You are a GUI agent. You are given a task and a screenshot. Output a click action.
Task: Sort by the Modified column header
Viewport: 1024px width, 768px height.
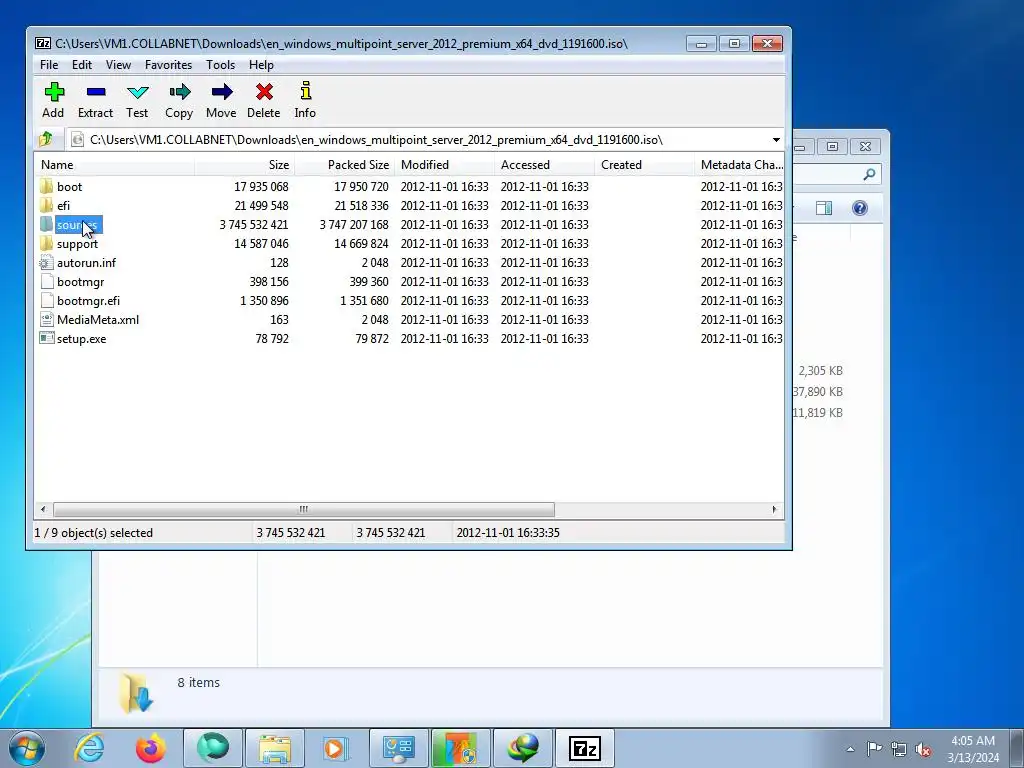pyautogui.click(x=445, y=165)
